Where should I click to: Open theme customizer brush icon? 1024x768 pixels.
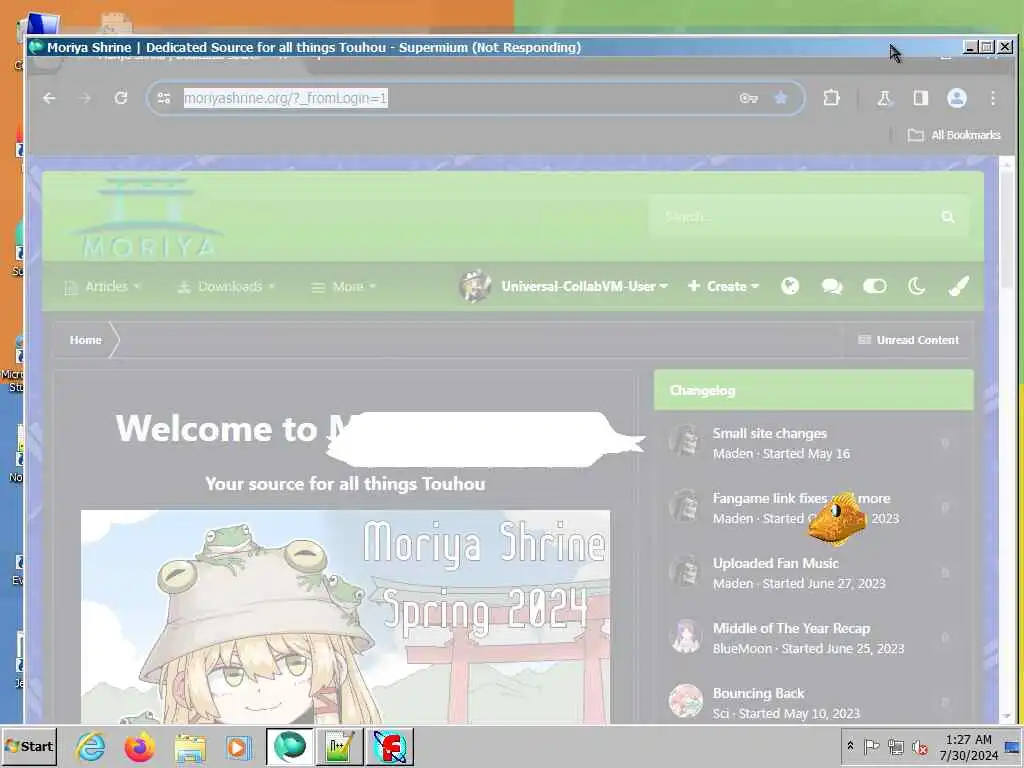[958, 286]
